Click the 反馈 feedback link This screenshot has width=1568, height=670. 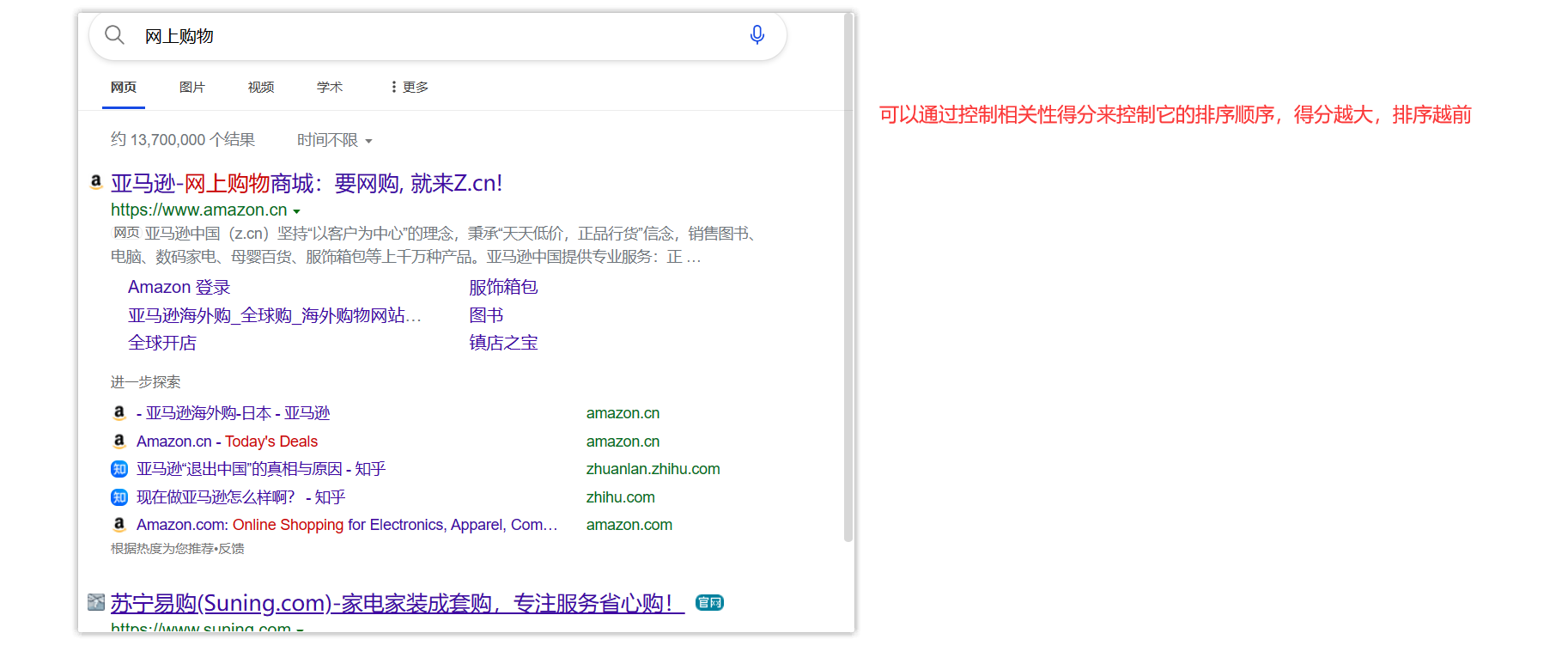point(231,549)
